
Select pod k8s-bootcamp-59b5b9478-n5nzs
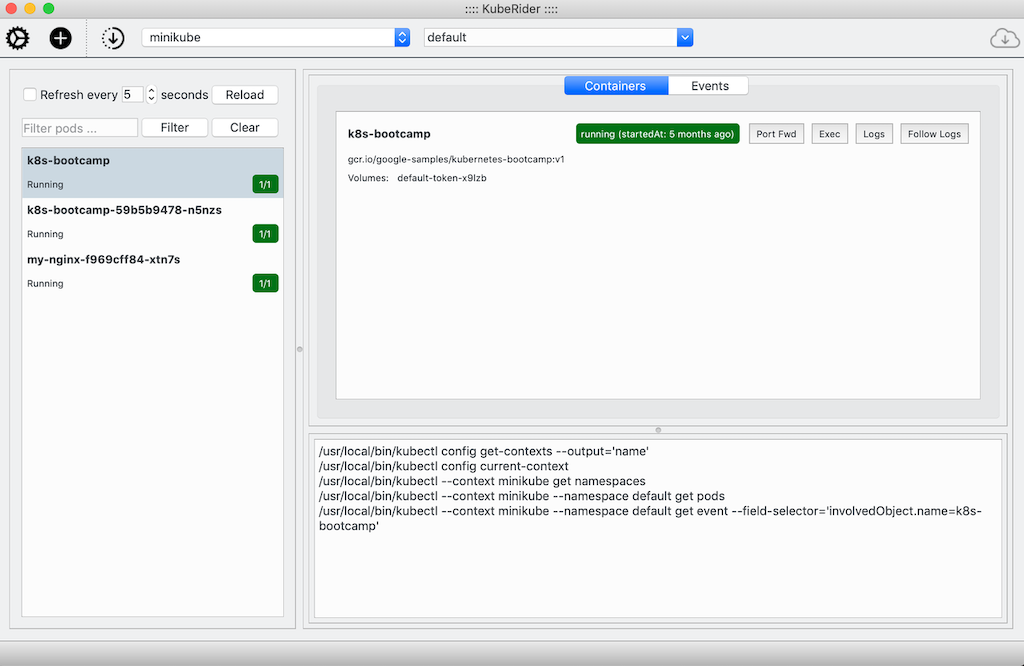click(x=153, y=222)
